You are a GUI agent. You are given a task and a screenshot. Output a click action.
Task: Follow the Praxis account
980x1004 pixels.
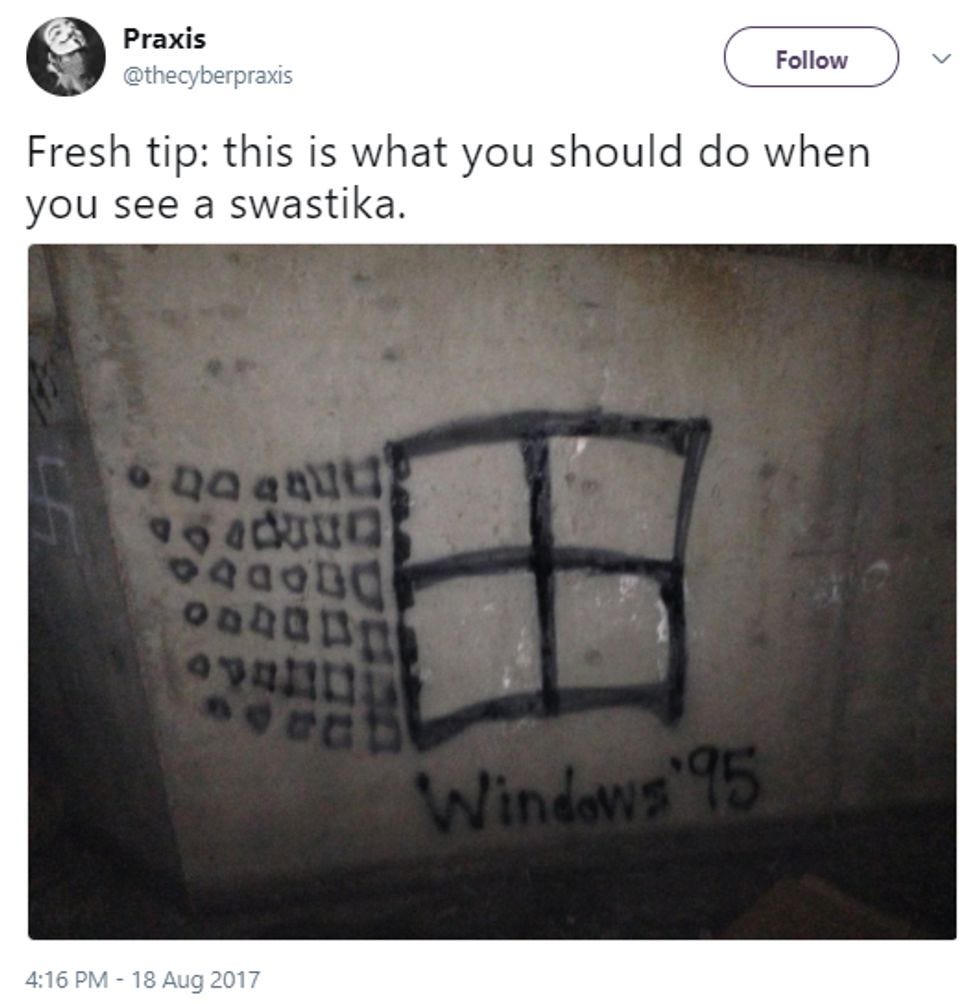(811, 57)
